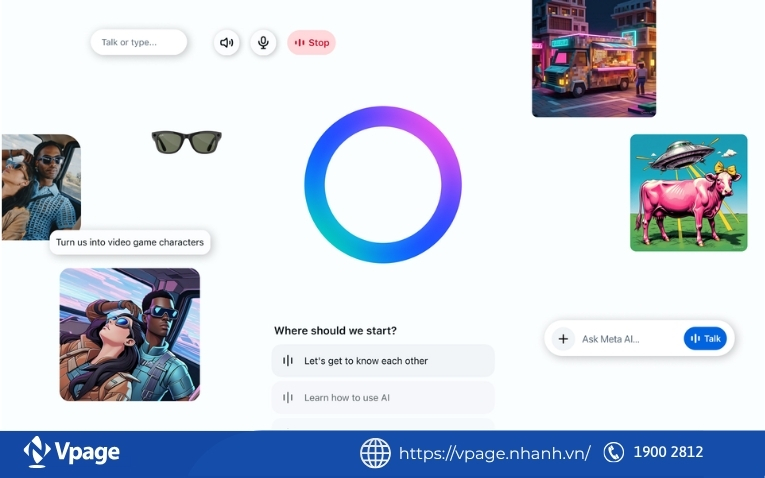Choose 'Let's get to know each other'
The width and height of the screenshot is (765, 478).
383,360
